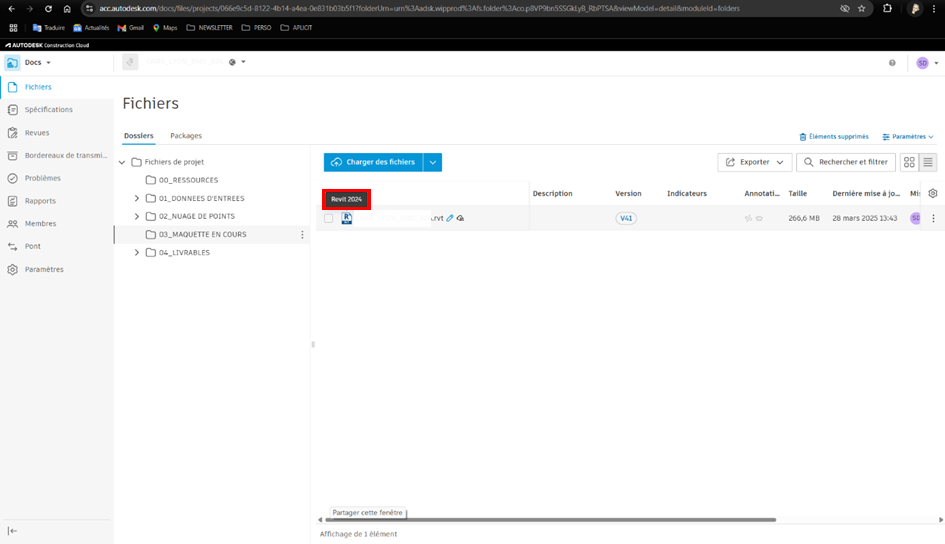Open the Membres section icon
Screen dimensions: 945x544
point(13,224)
